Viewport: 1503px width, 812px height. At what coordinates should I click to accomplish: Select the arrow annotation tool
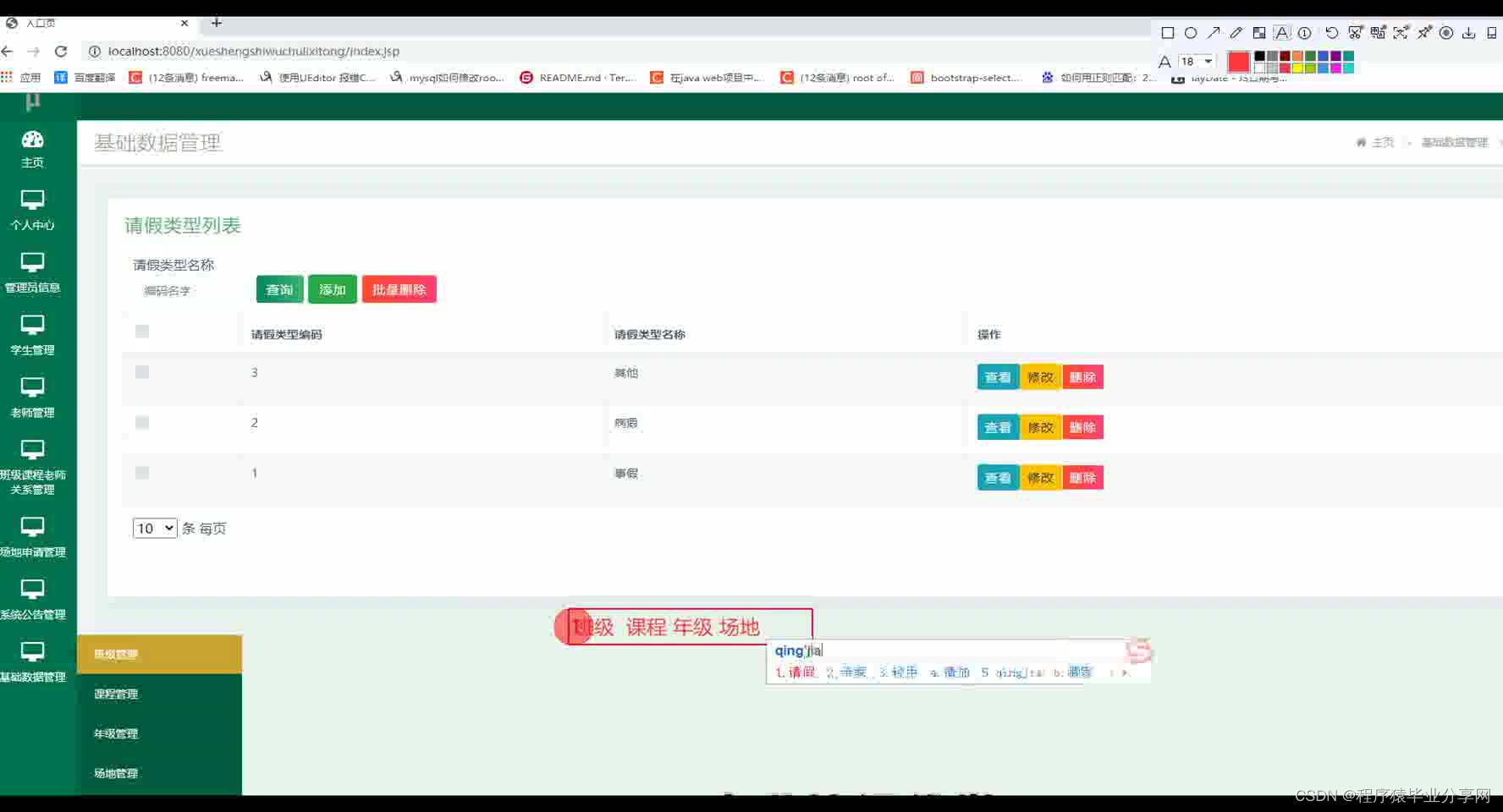[x=1214, y=33]
